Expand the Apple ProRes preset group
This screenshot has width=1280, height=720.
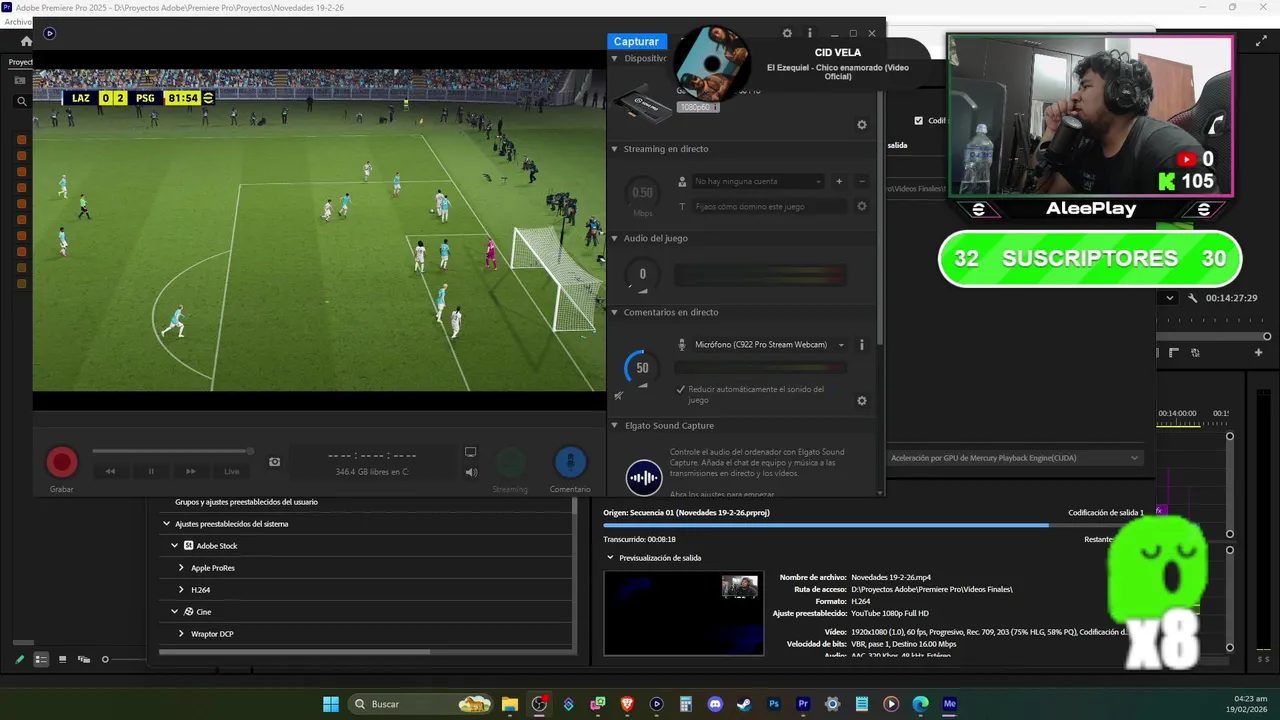181,568
